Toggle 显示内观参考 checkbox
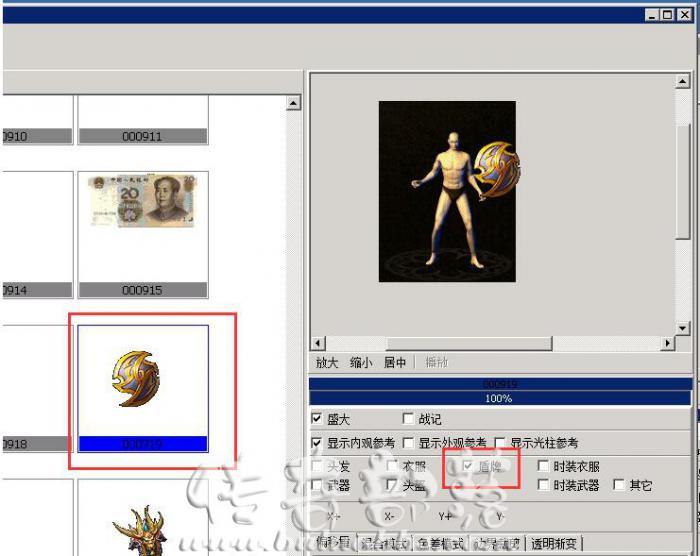This screenshot has width=700, height=556. point(317,442)
